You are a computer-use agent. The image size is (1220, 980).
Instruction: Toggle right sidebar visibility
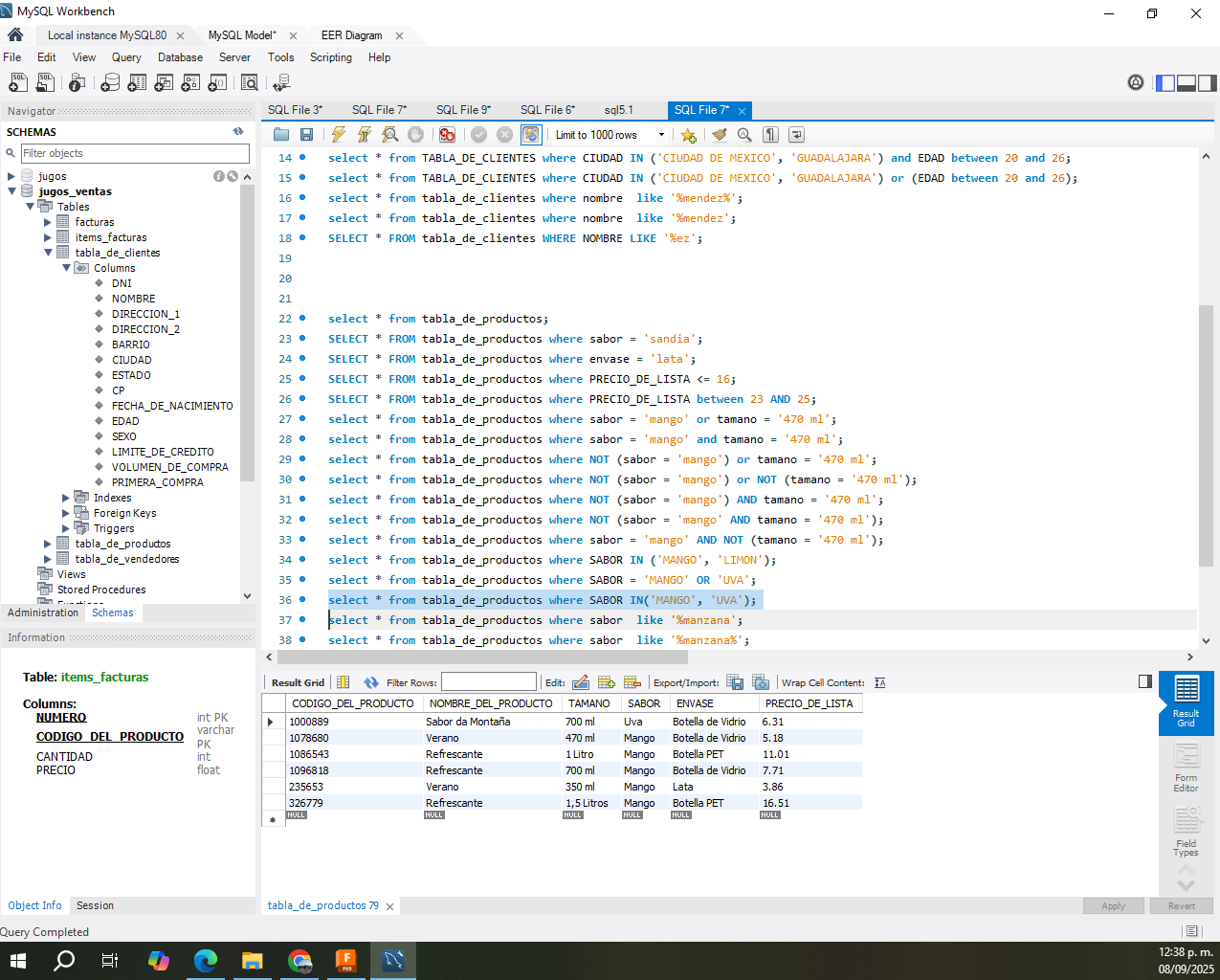coord(1208,83)
